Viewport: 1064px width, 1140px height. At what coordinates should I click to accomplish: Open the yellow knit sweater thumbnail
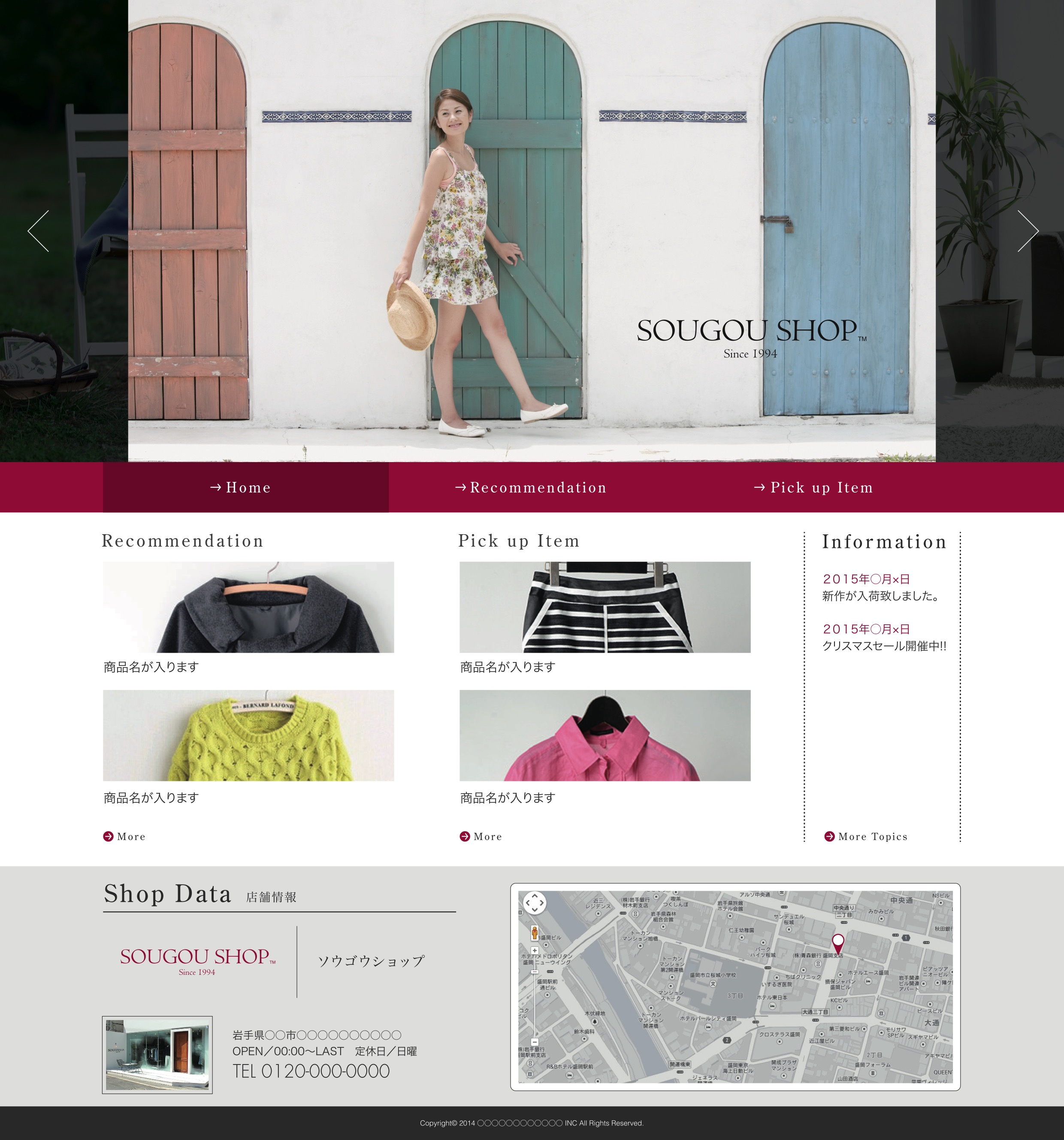248,735
